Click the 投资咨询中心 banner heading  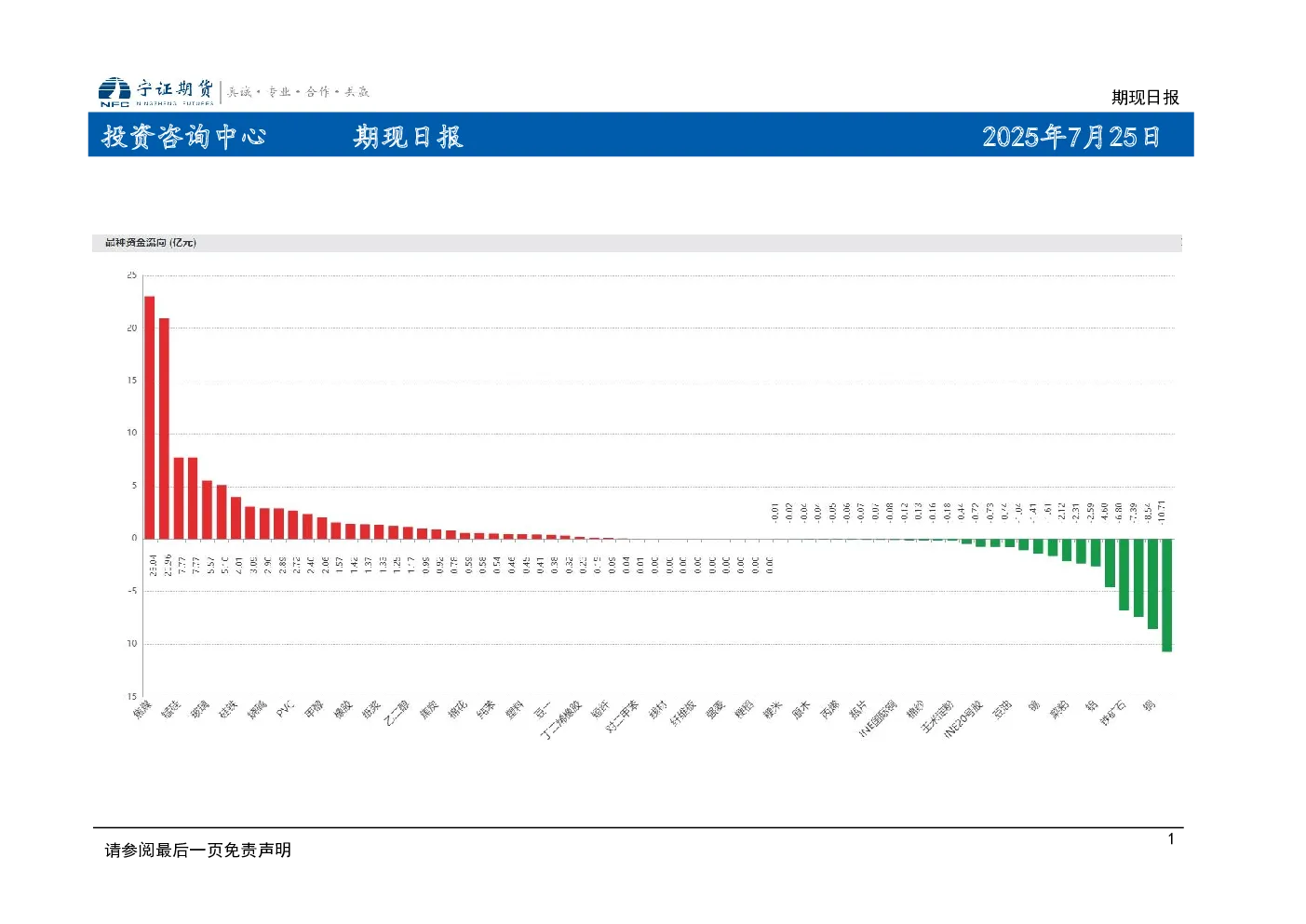point(183,137)
